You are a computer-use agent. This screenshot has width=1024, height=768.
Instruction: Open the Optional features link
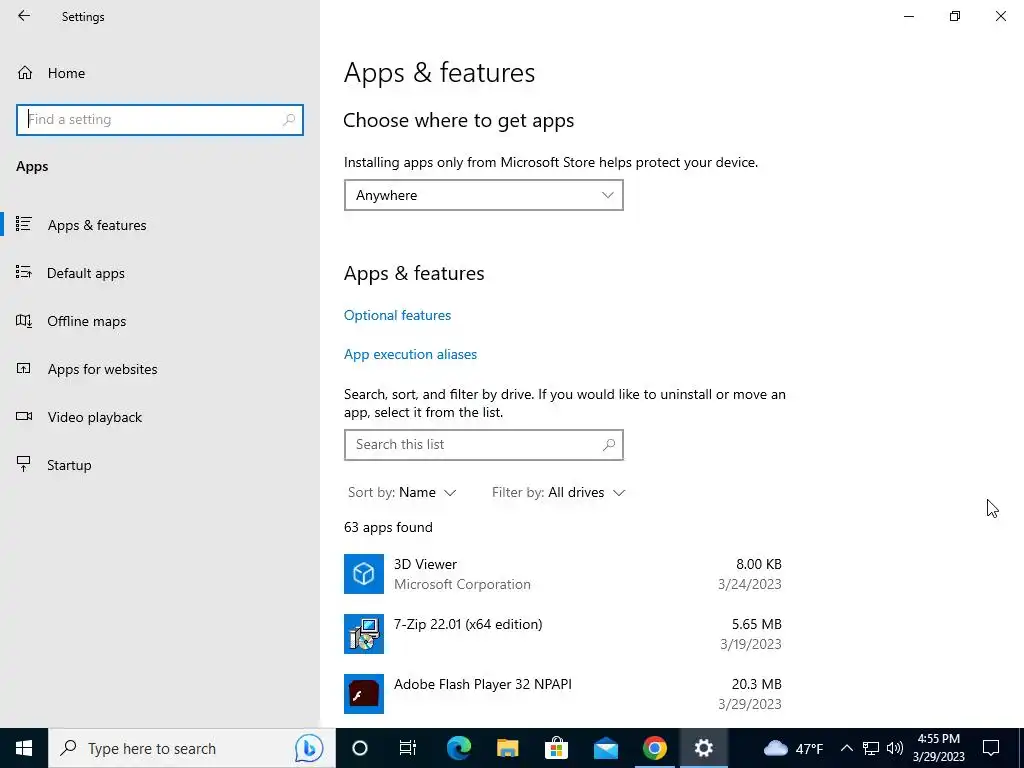(x=397, y=315)
